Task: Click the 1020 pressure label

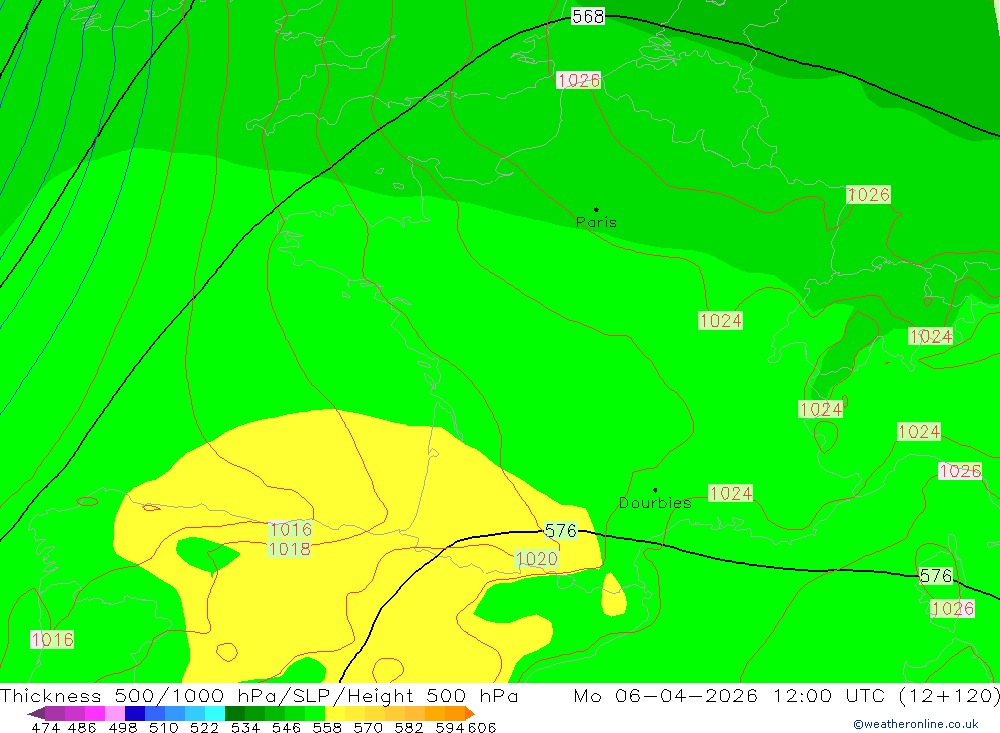Action: coord(536,559)
